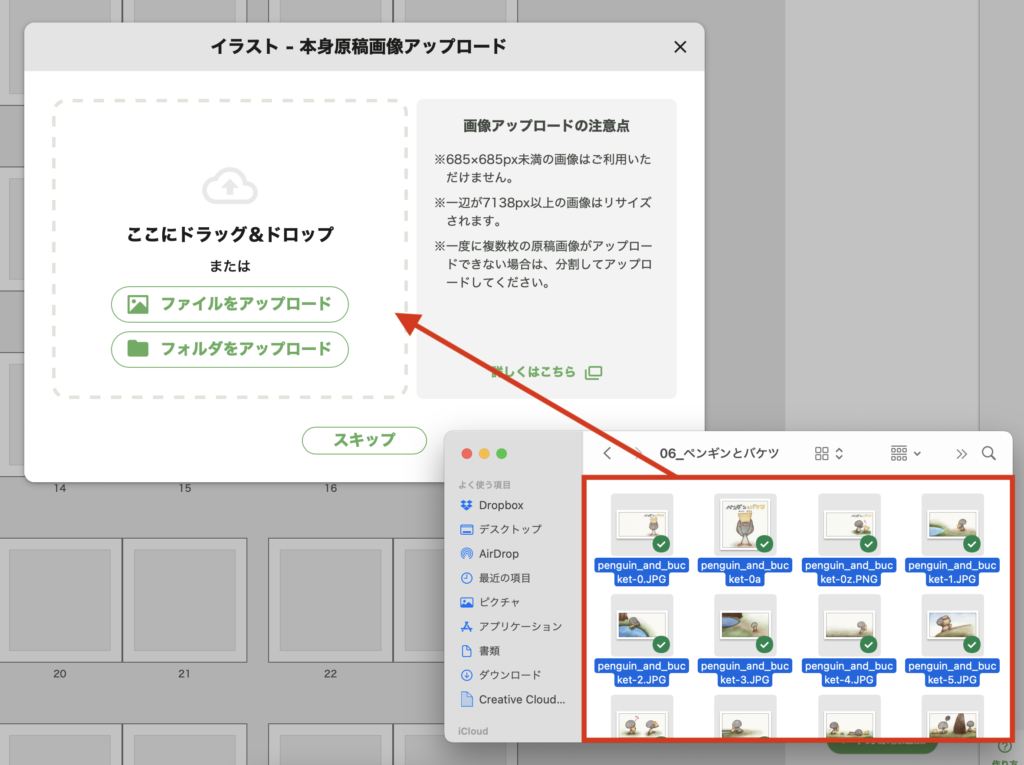
Task: Click フォルダをアップロード button
Action: point(230,349)
